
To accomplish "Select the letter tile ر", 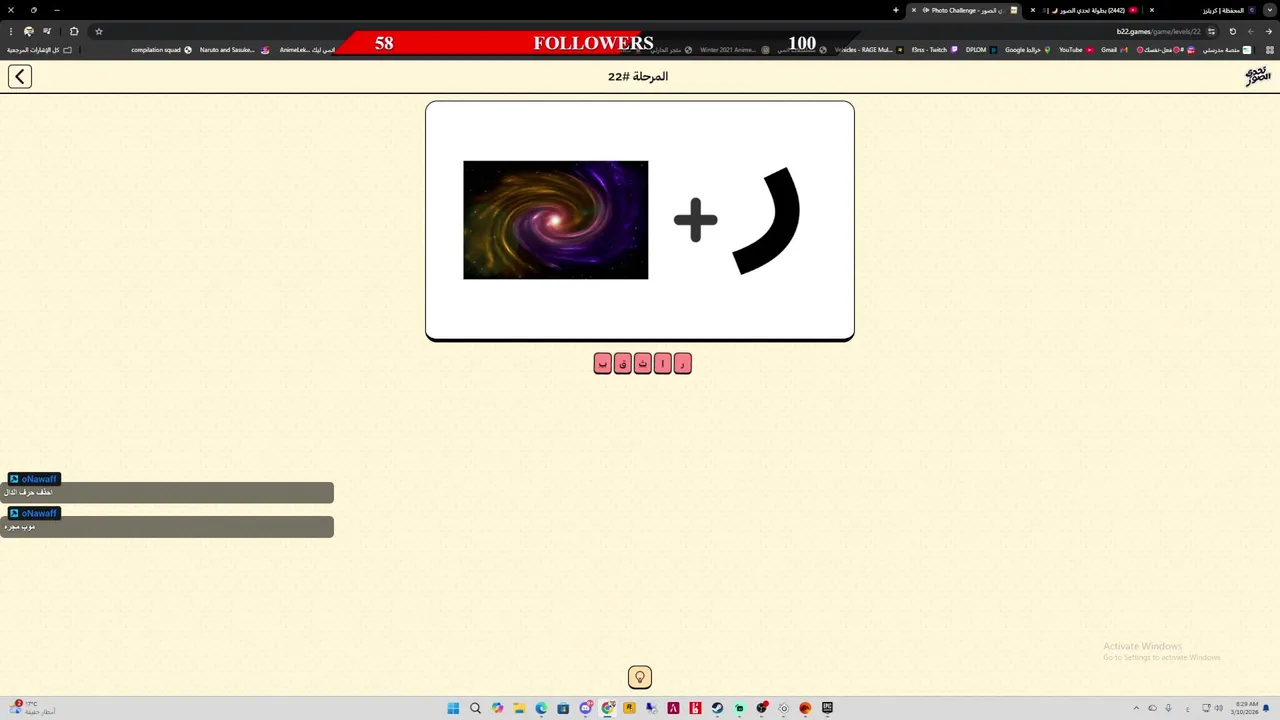I will (682, 364).
